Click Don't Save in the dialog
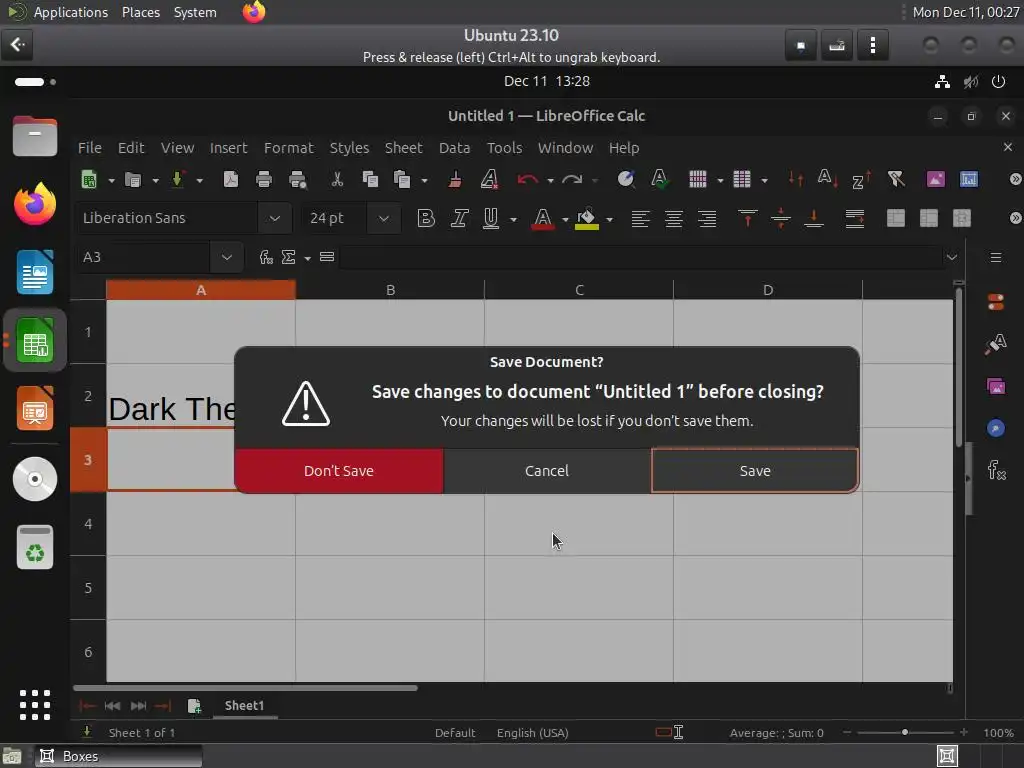1024x768 pixels. point(339,471)
